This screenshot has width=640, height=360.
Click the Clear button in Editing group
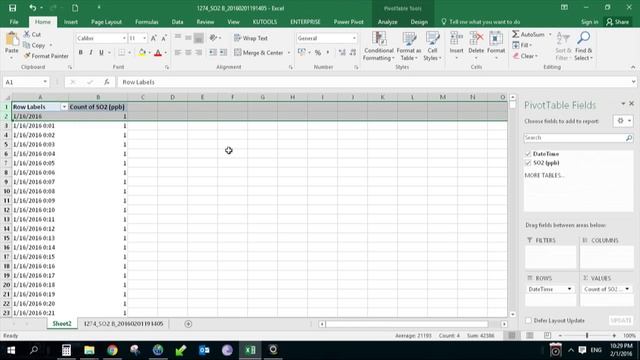point(525,56)
